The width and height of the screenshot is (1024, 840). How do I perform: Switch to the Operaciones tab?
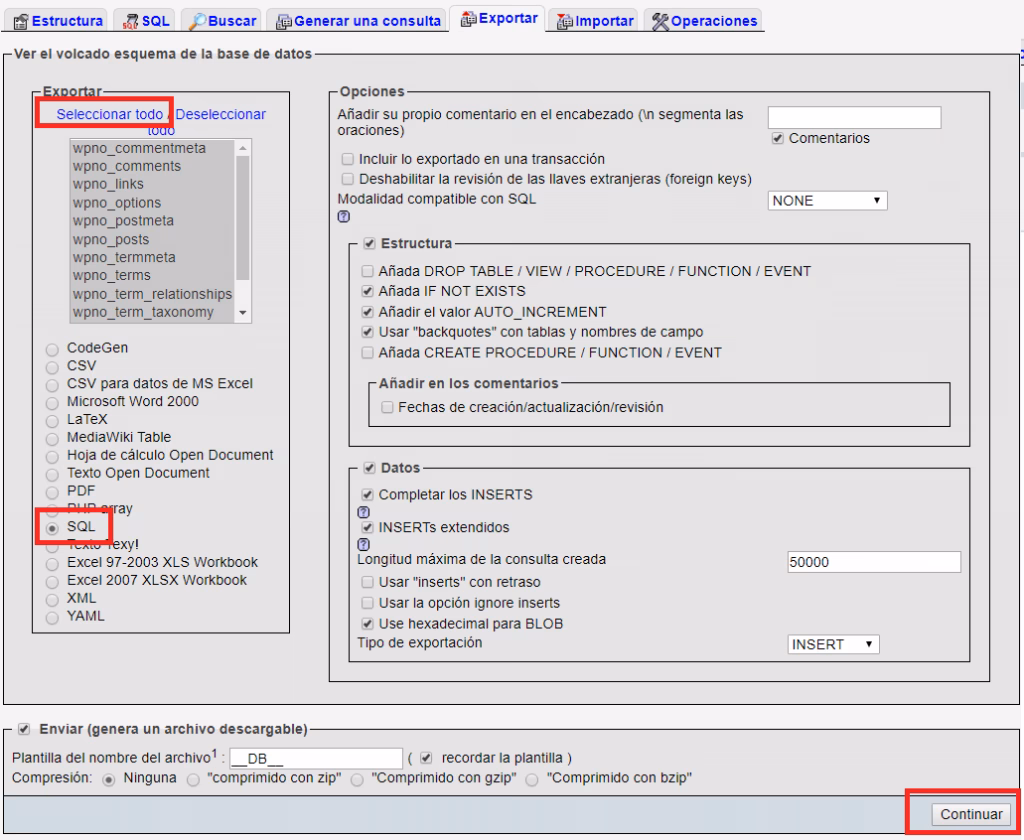pos(704,21)
